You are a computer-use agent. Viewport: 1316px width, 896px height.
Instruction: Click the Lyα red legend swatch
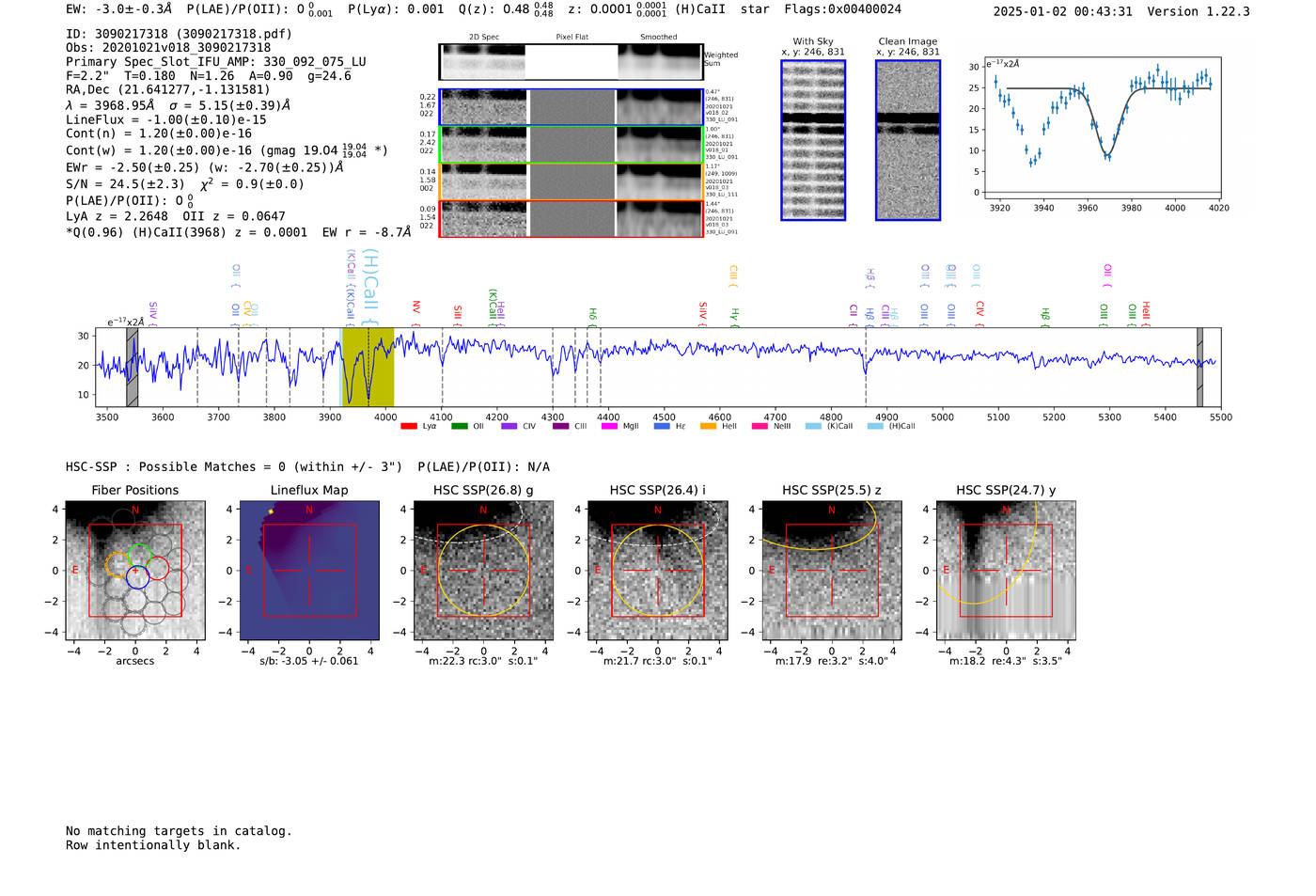(x=409, y=427)
